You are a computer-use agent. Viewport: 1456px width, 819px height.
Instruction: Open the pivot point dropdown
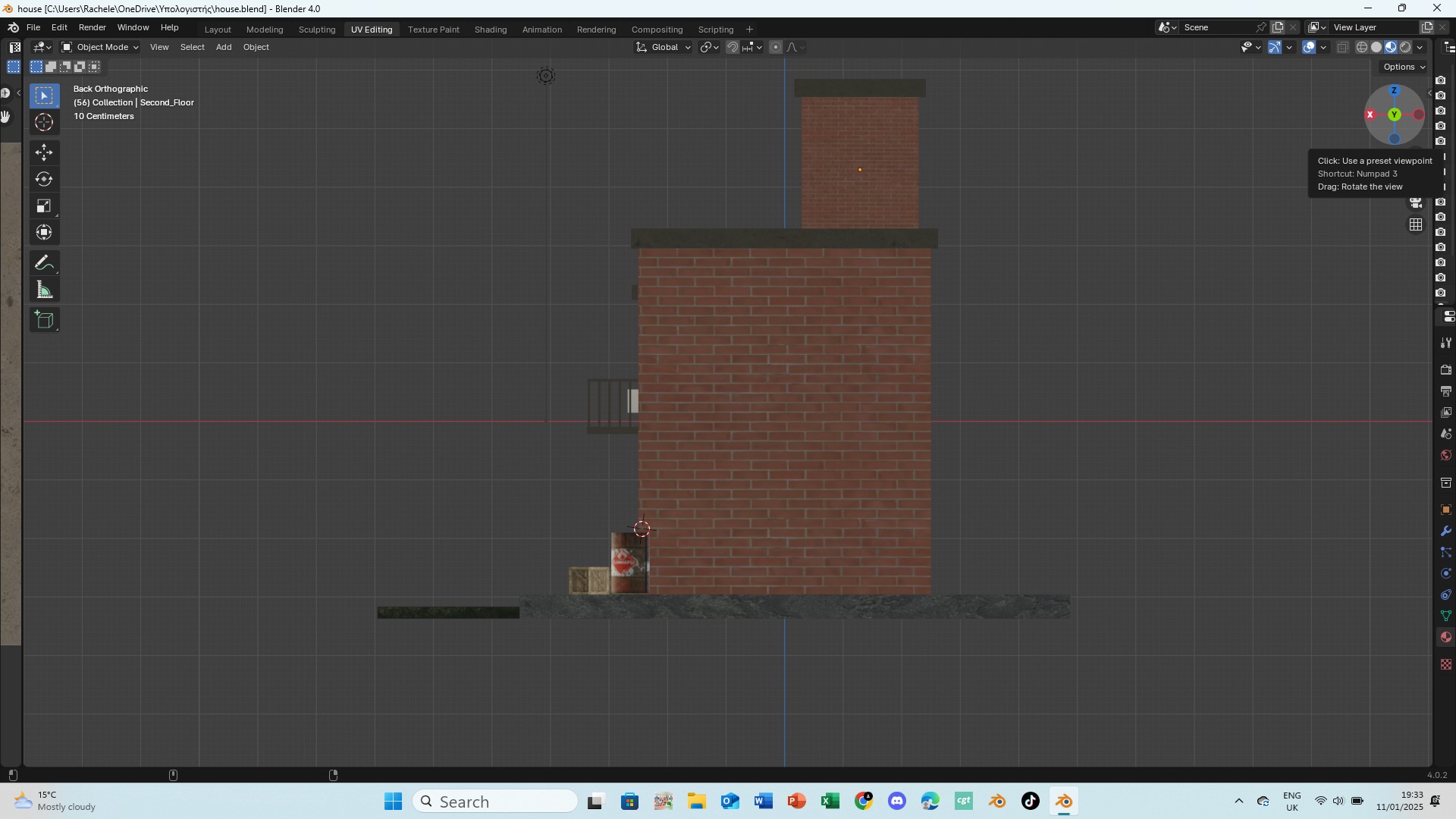point(710,47)
